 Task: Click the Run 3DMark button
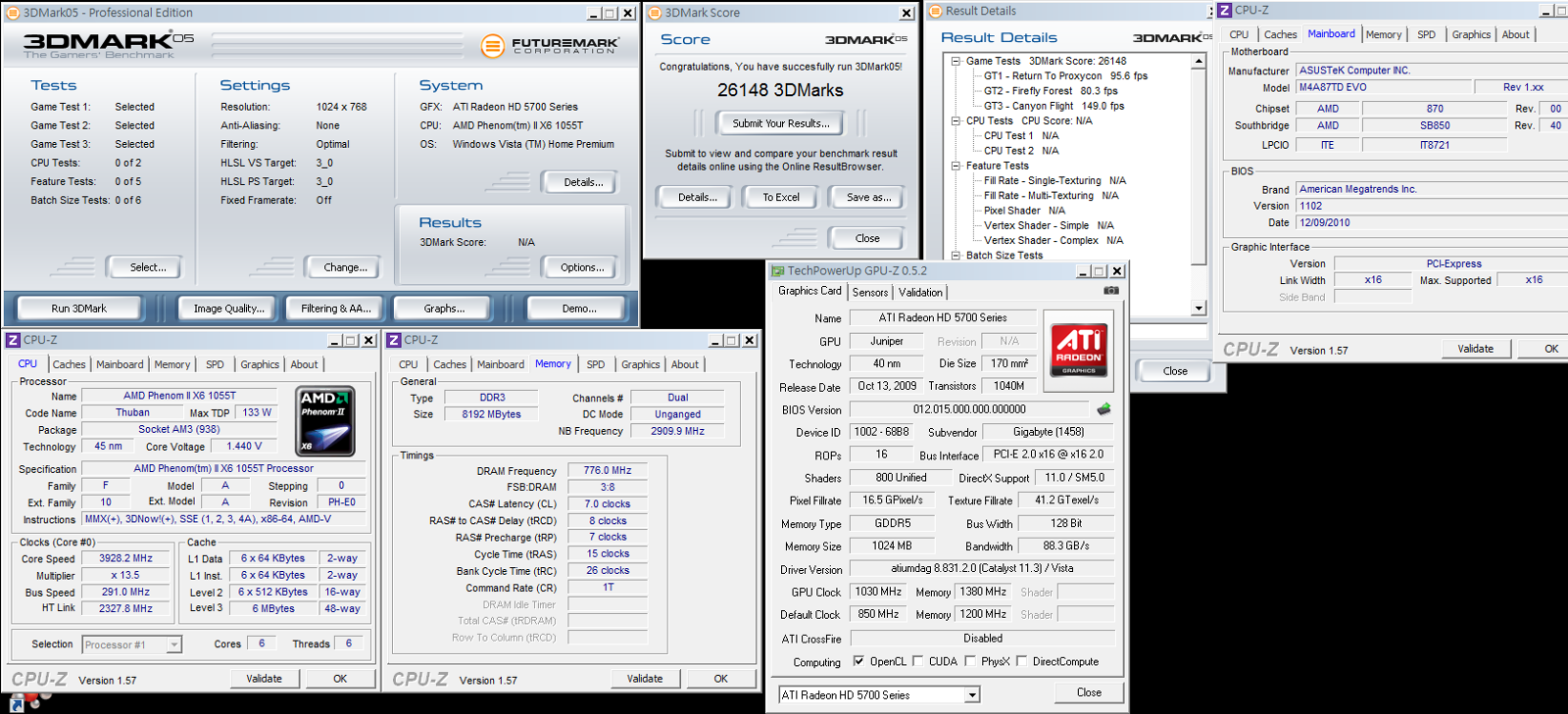click(x=79, y=309)
